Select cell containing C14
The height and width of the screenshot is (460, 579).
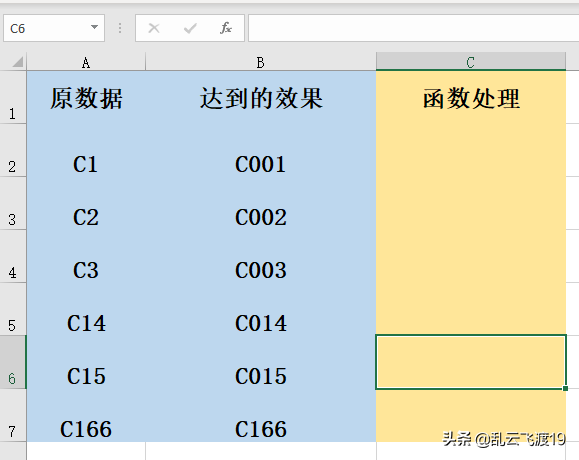(x=86, y=309)
